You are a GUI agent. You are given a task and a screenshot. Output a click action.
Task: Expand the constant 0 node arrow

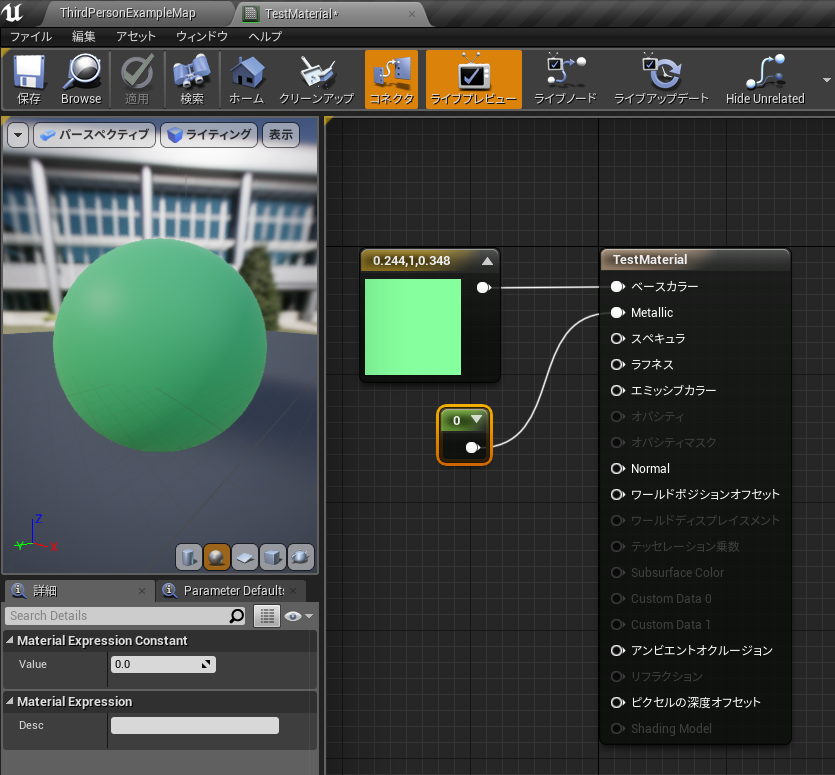477,419
